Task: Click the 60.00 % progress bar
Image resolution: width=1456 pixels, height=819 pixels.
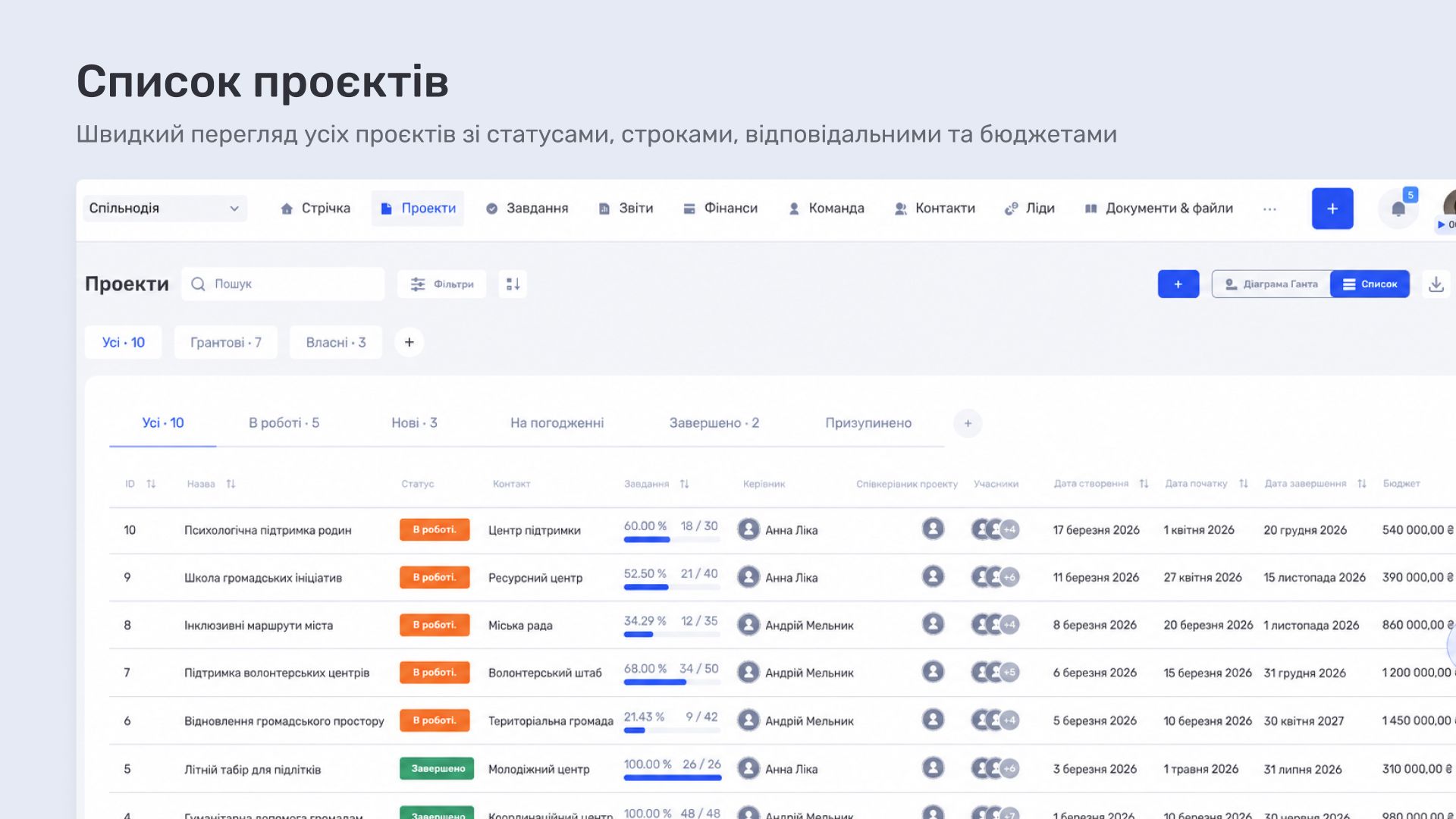Action: pyautogui.click(x=671, y=540)
